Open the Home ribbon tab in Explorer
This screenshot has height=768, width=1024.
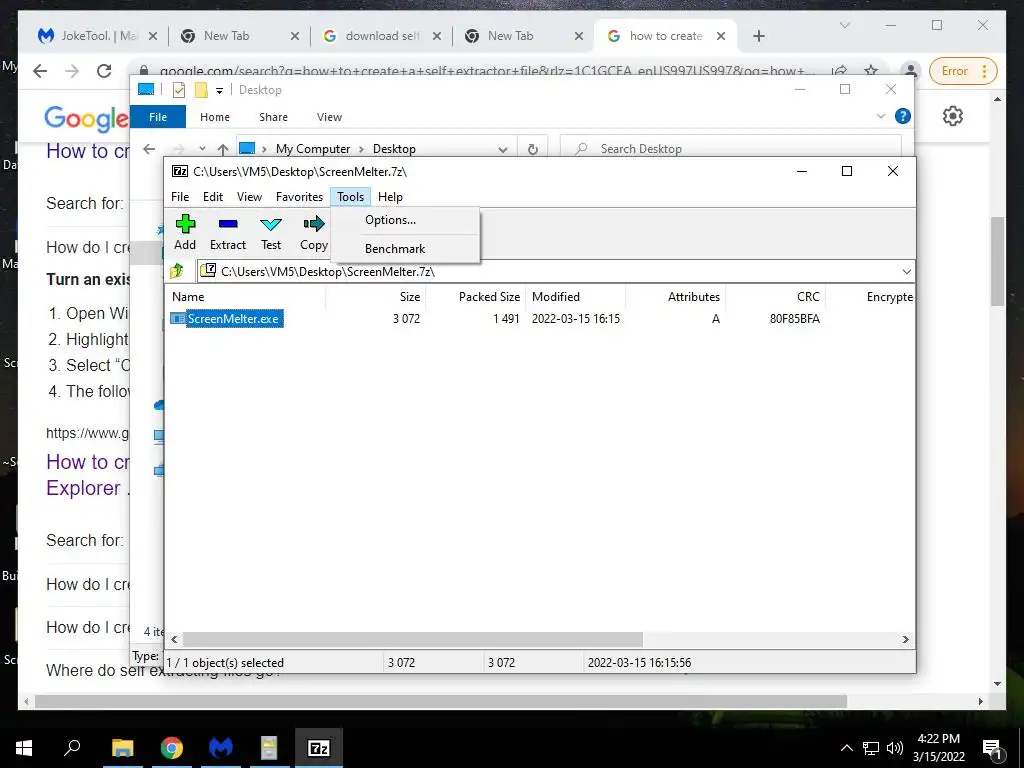215,117
